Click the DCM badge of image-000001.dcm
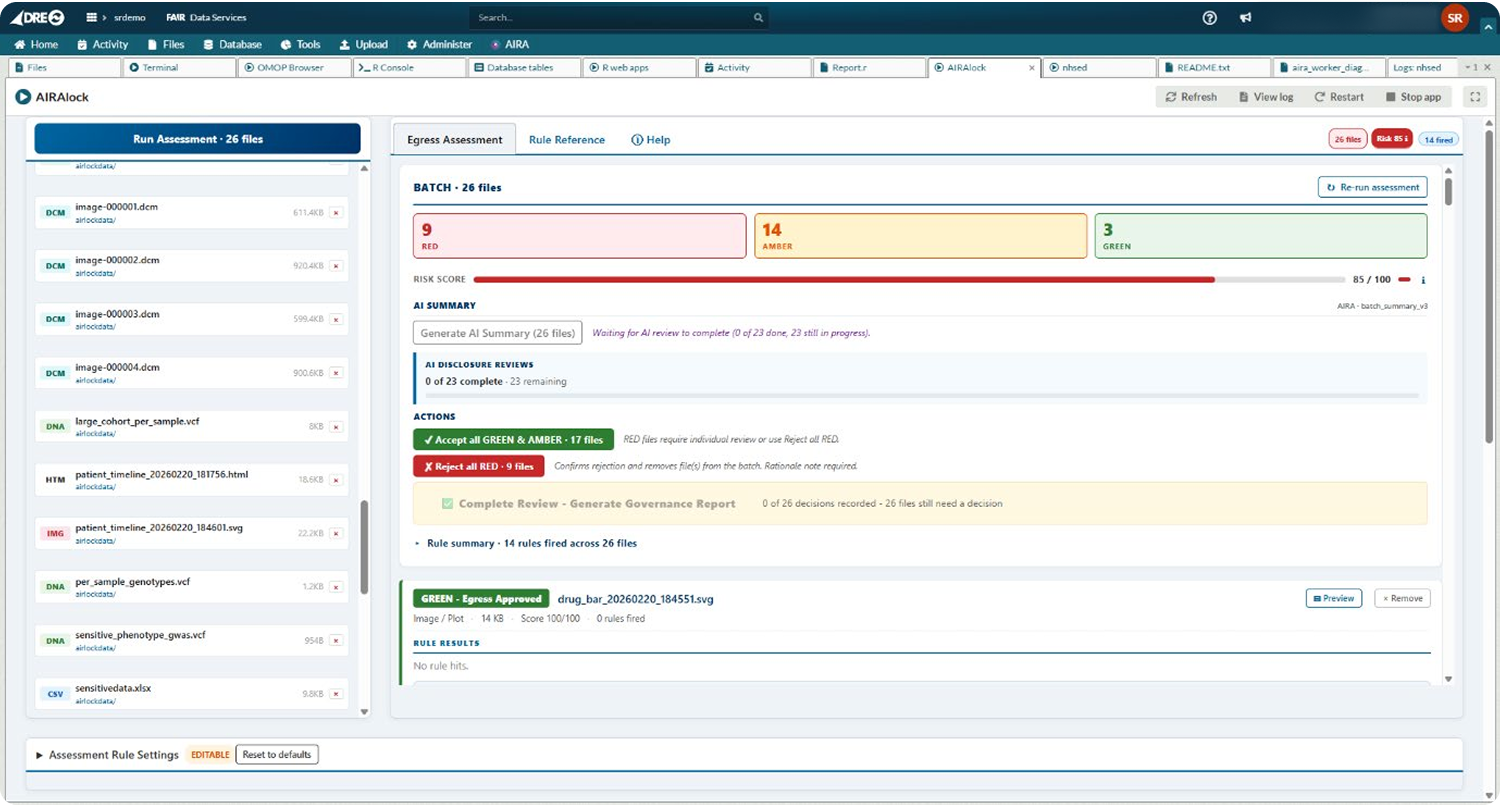Viewport: 1500px width, 805px height. pyautogui.click(x=54, y=212)
